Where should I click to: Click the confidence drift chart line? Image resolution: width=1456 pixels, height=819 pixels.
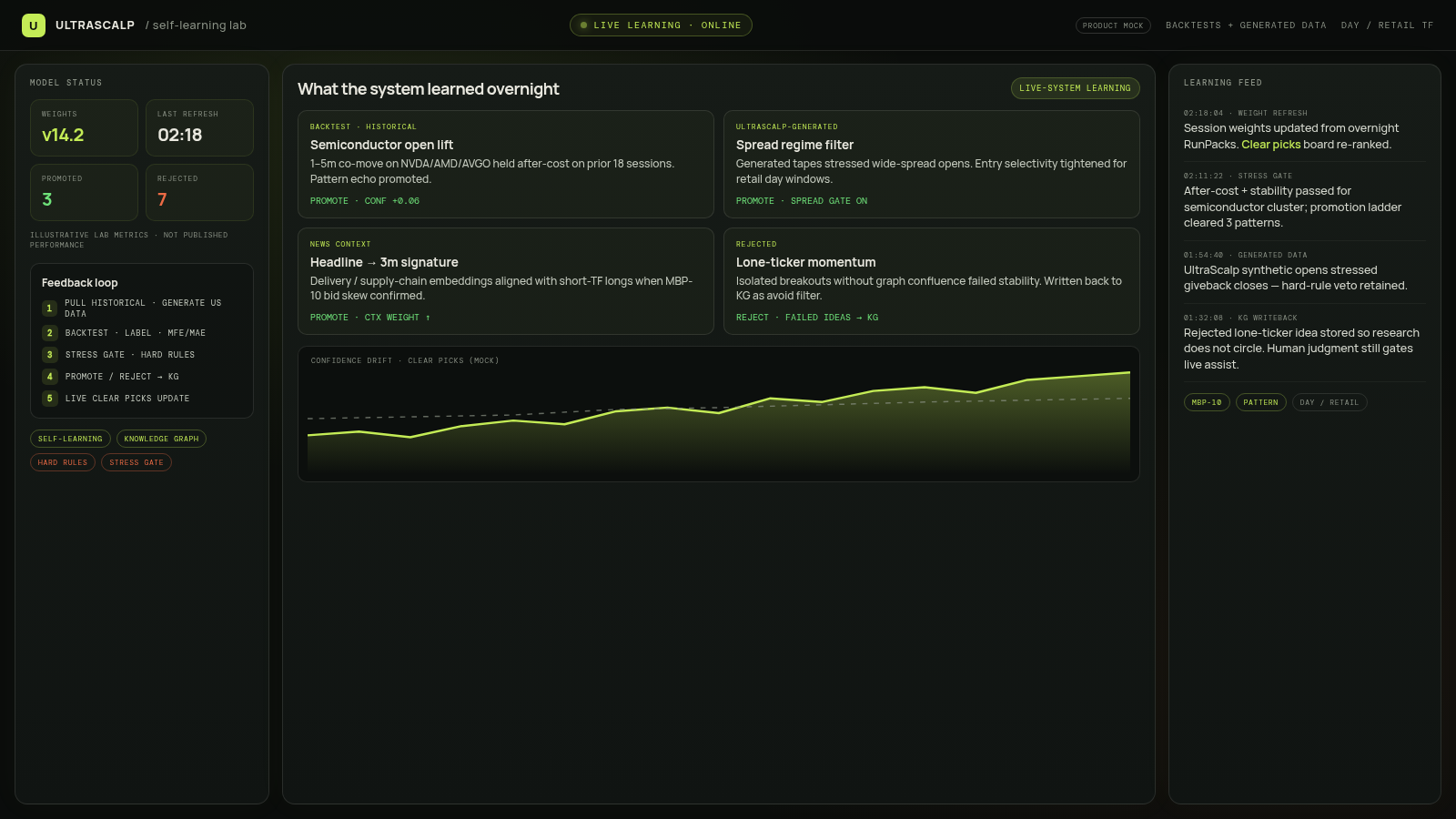click(x=719, y=411)
